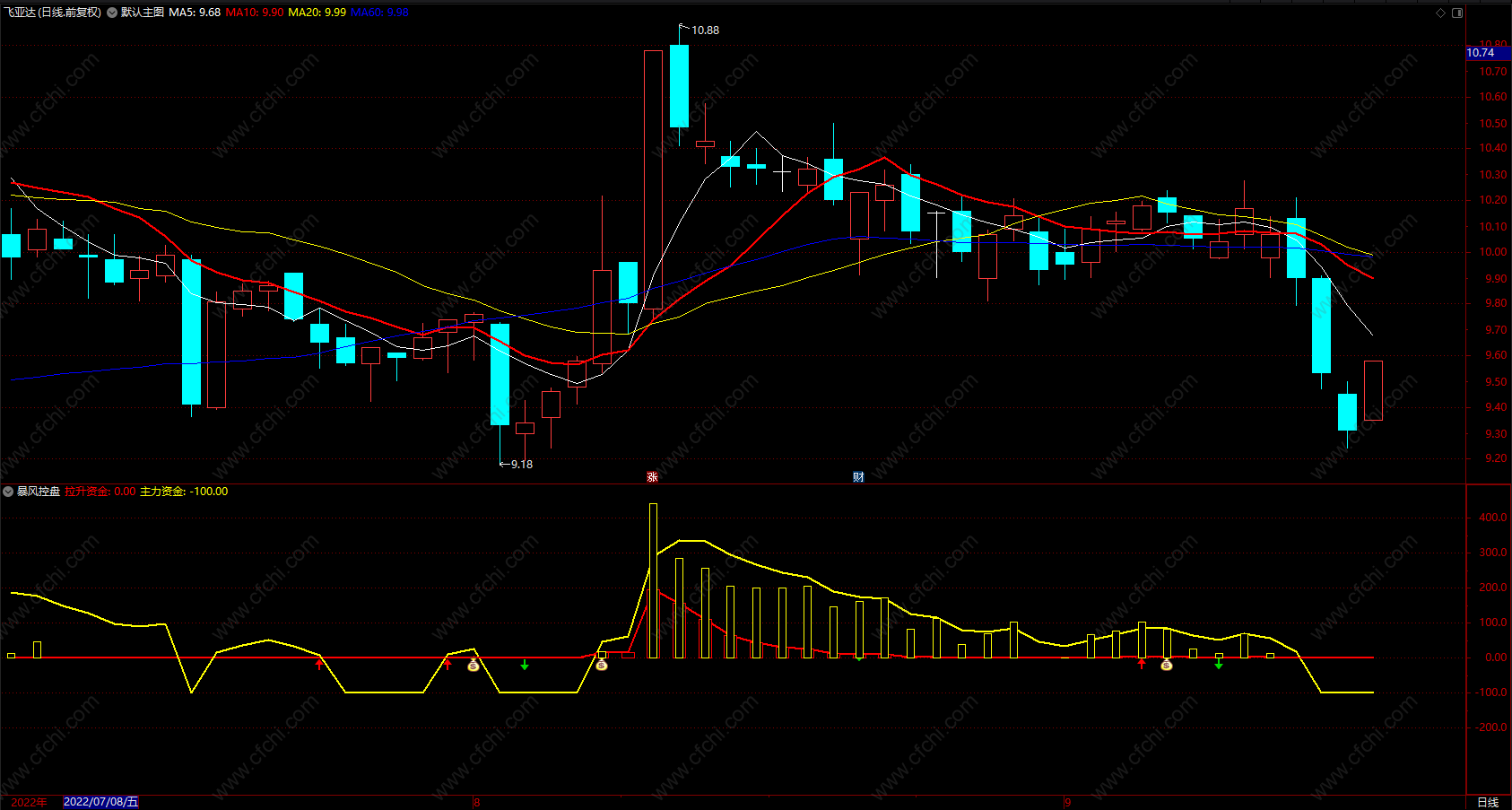
Task: Expand the 暴风控盘 indicator dropdown
Action: (8, 492)
